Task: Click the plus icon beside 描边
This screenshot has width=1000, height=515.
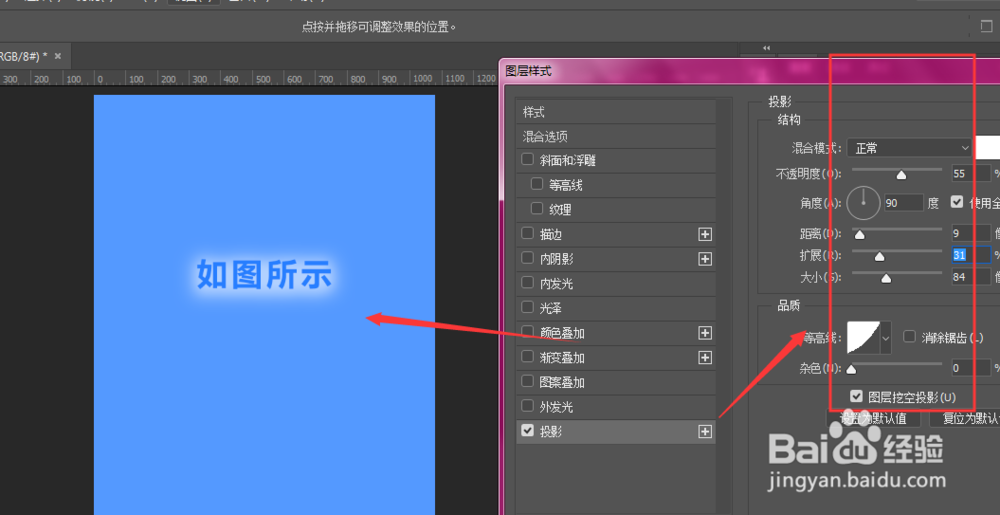Action: (x=705, y=235)
